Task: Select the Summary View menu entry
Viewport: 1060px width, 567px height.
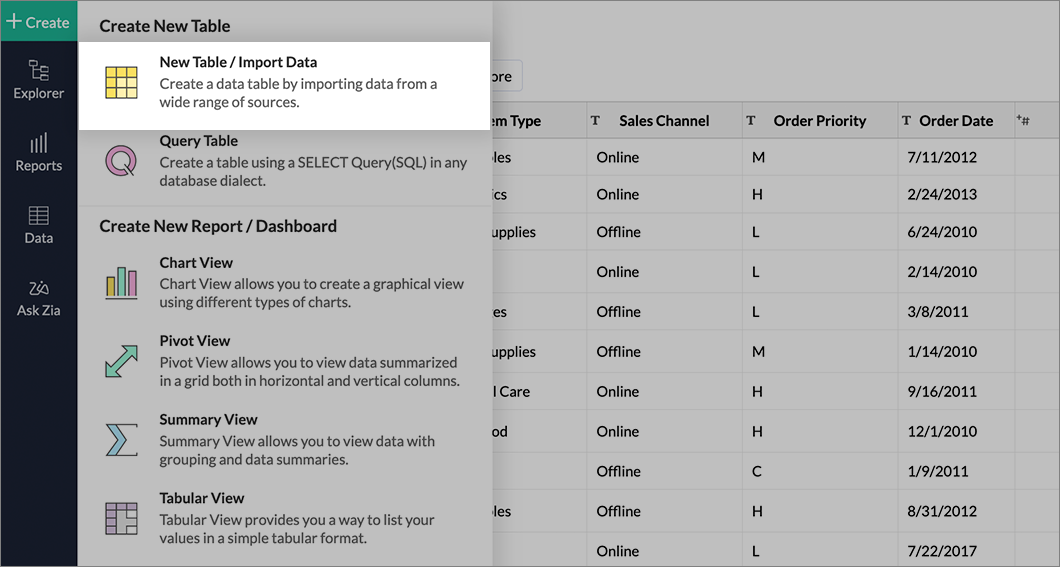Action: tap(208, 420)
